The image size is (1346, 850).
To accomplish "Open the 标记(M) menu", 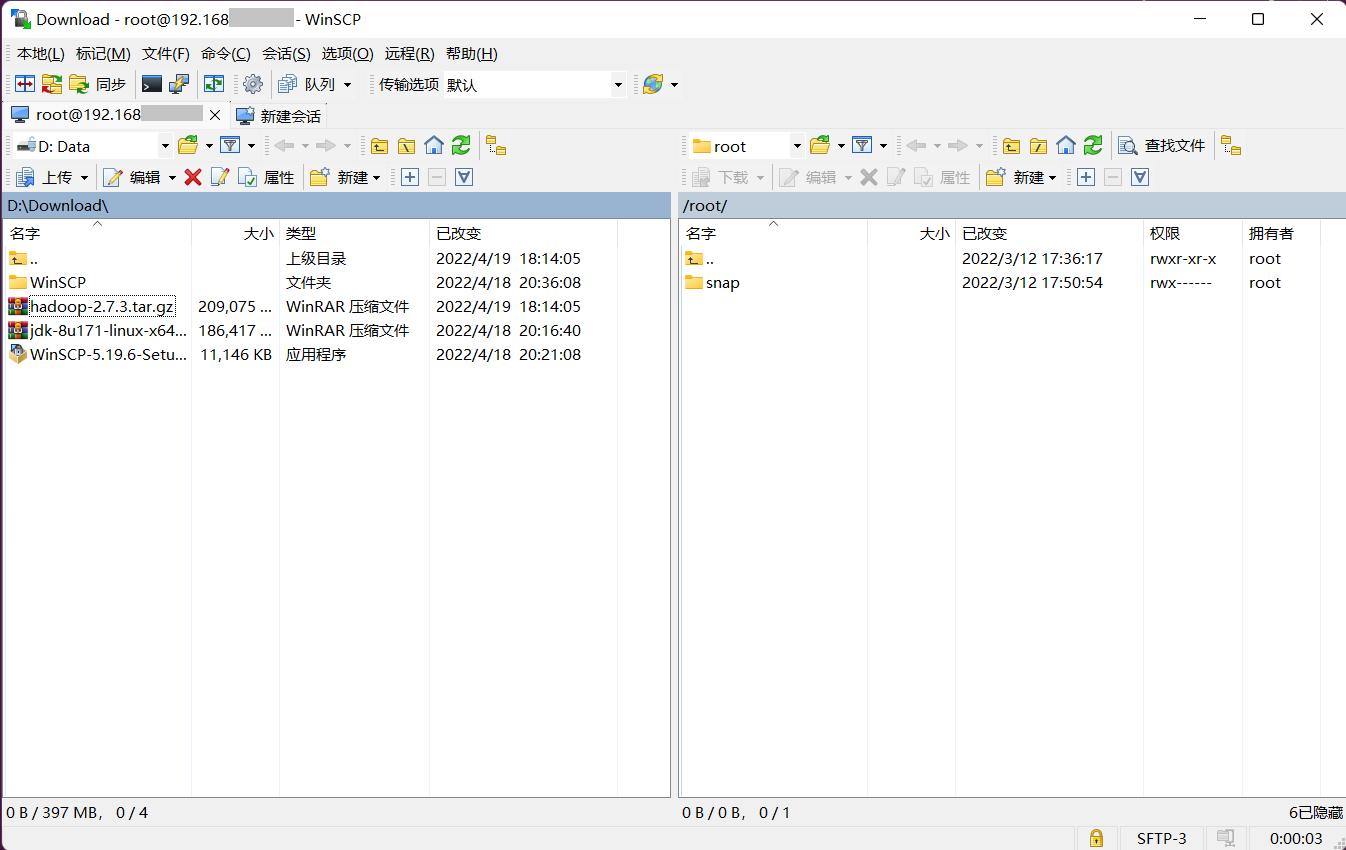I will point(103,54).
